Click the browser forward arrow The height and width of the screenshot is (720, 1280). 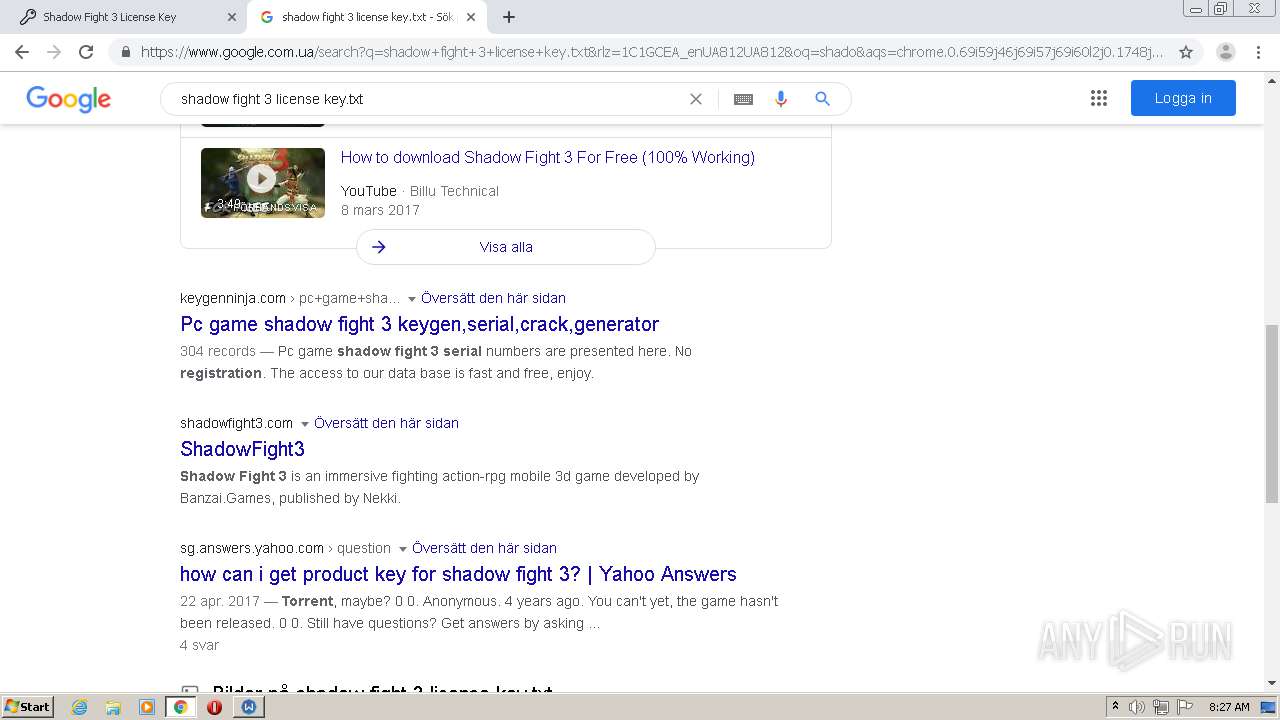click(54, 52)
